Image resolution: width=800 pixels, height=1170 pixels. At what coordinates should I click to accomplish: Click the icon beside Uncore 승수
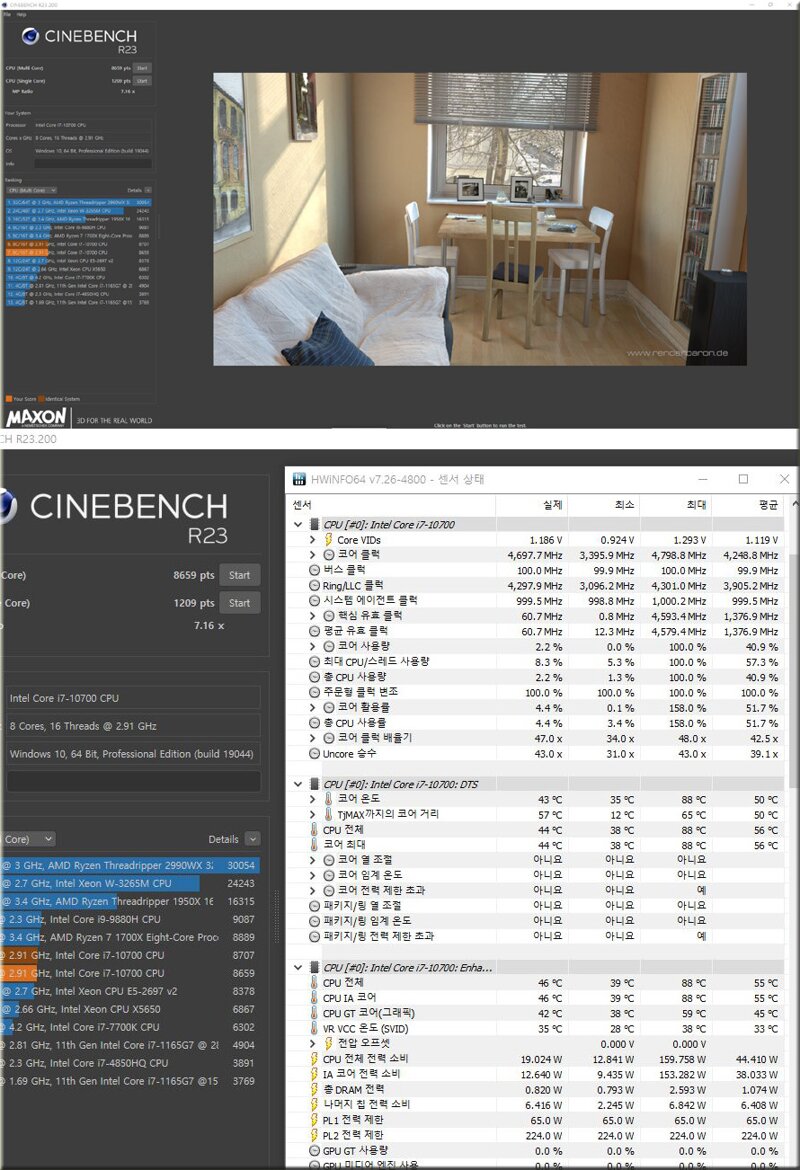click(x=314, y=754)
